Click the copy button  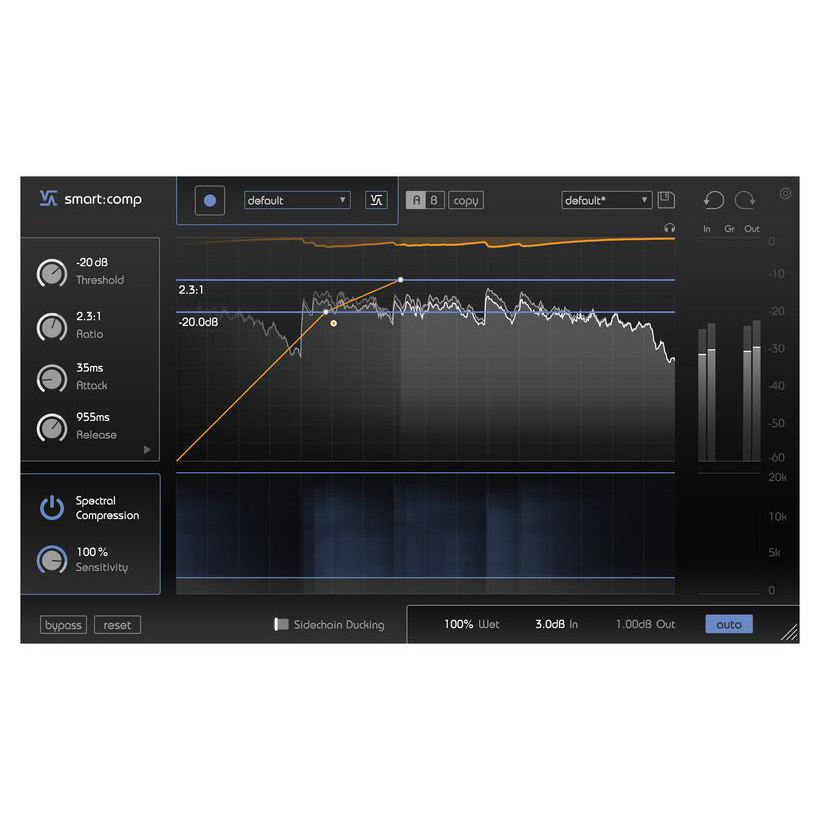(465, 200)
